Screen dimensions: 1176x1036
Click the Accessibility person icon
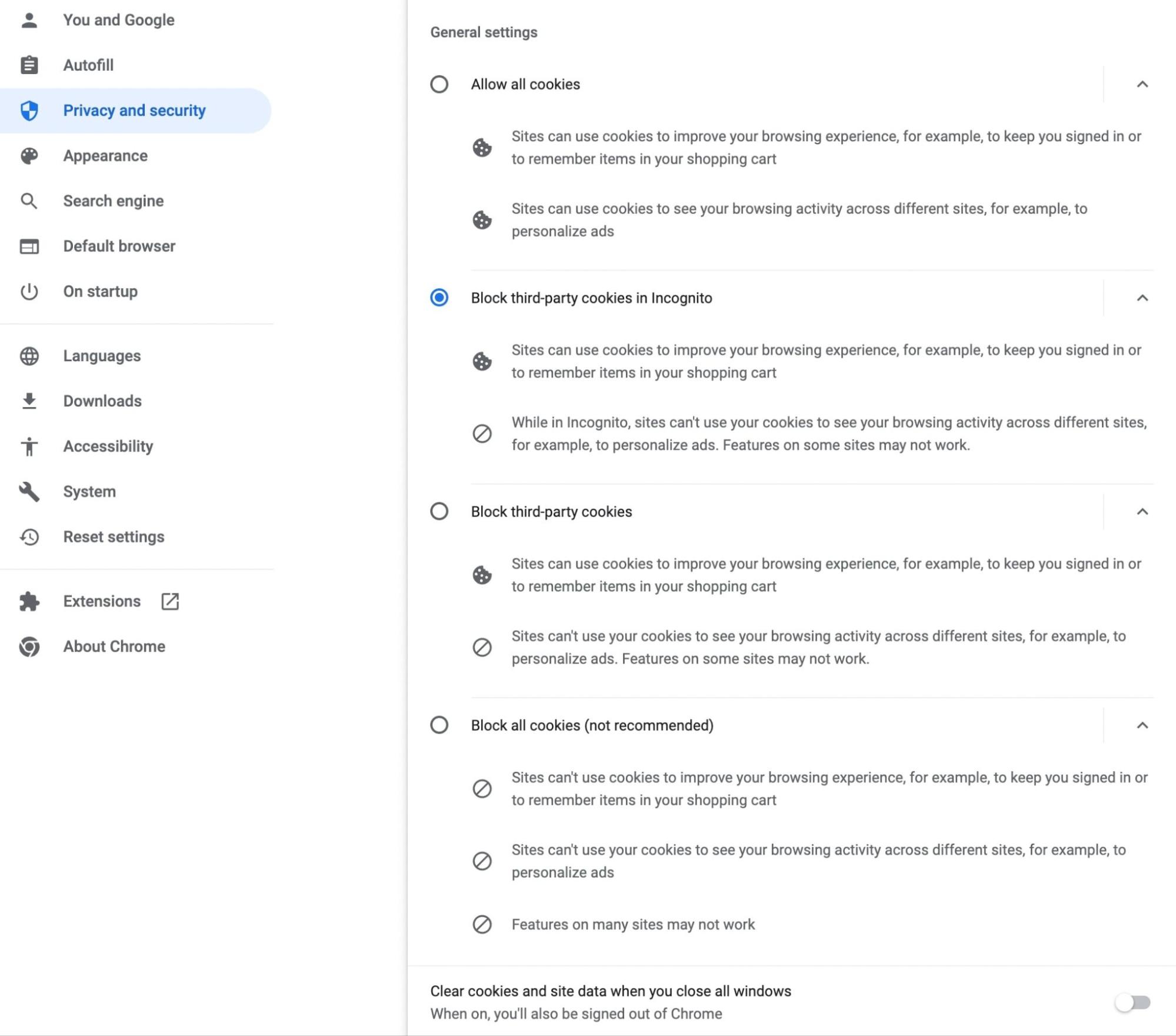pos(29,446)
